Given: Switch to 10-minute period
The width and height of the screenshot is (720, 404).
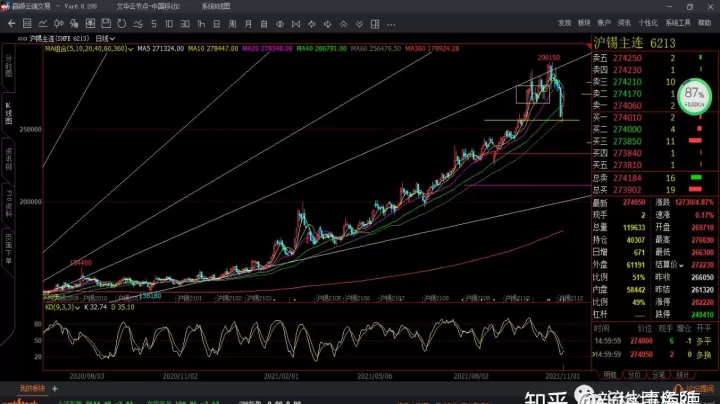Looking at the screenshot, I should click(169, 23).
